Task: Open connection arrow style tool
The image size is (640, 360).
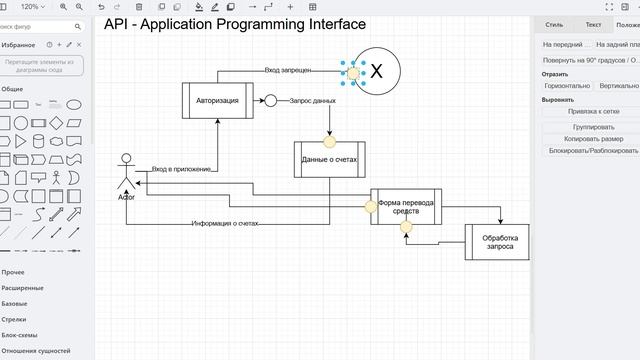Action: (x=252, y=7)
